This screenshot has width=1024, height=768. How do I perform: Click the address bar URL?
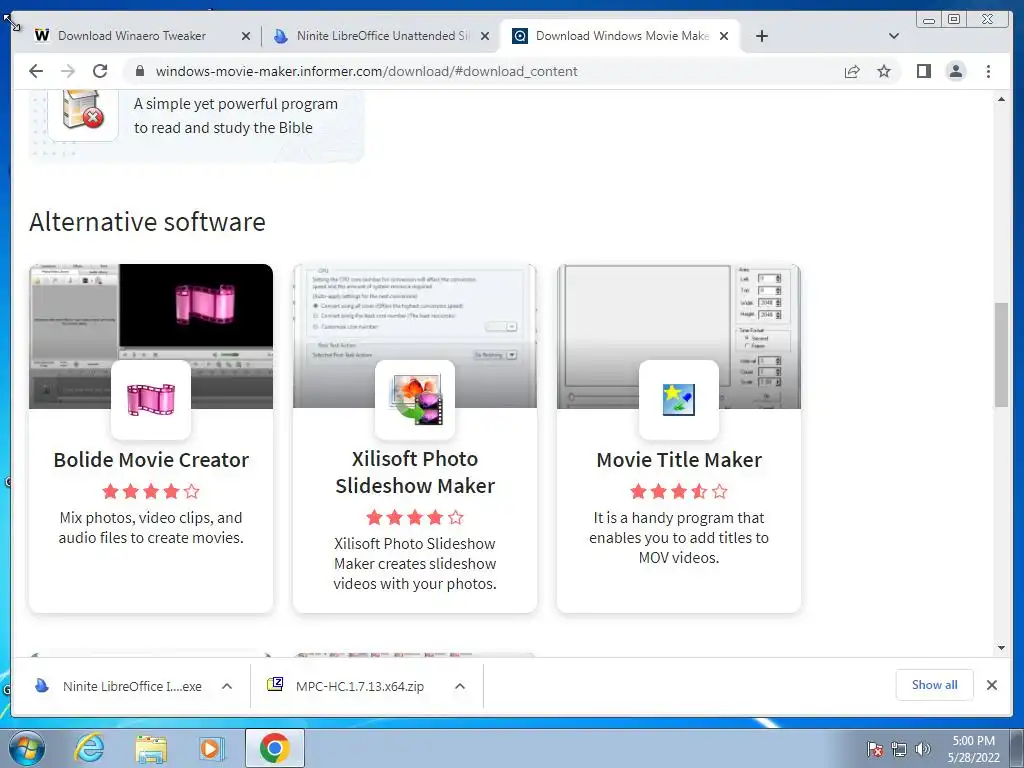point(366,71)
